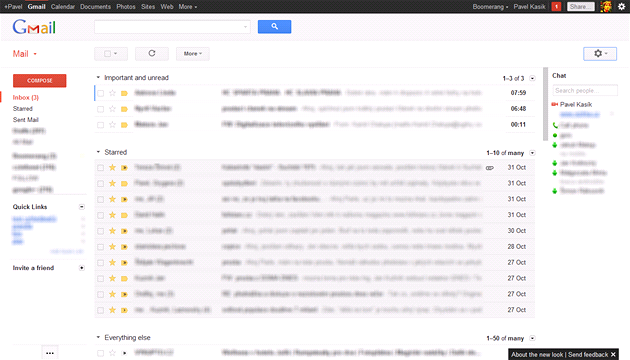Click the Gmail logo
630x360 pixels.
point(34,27)
